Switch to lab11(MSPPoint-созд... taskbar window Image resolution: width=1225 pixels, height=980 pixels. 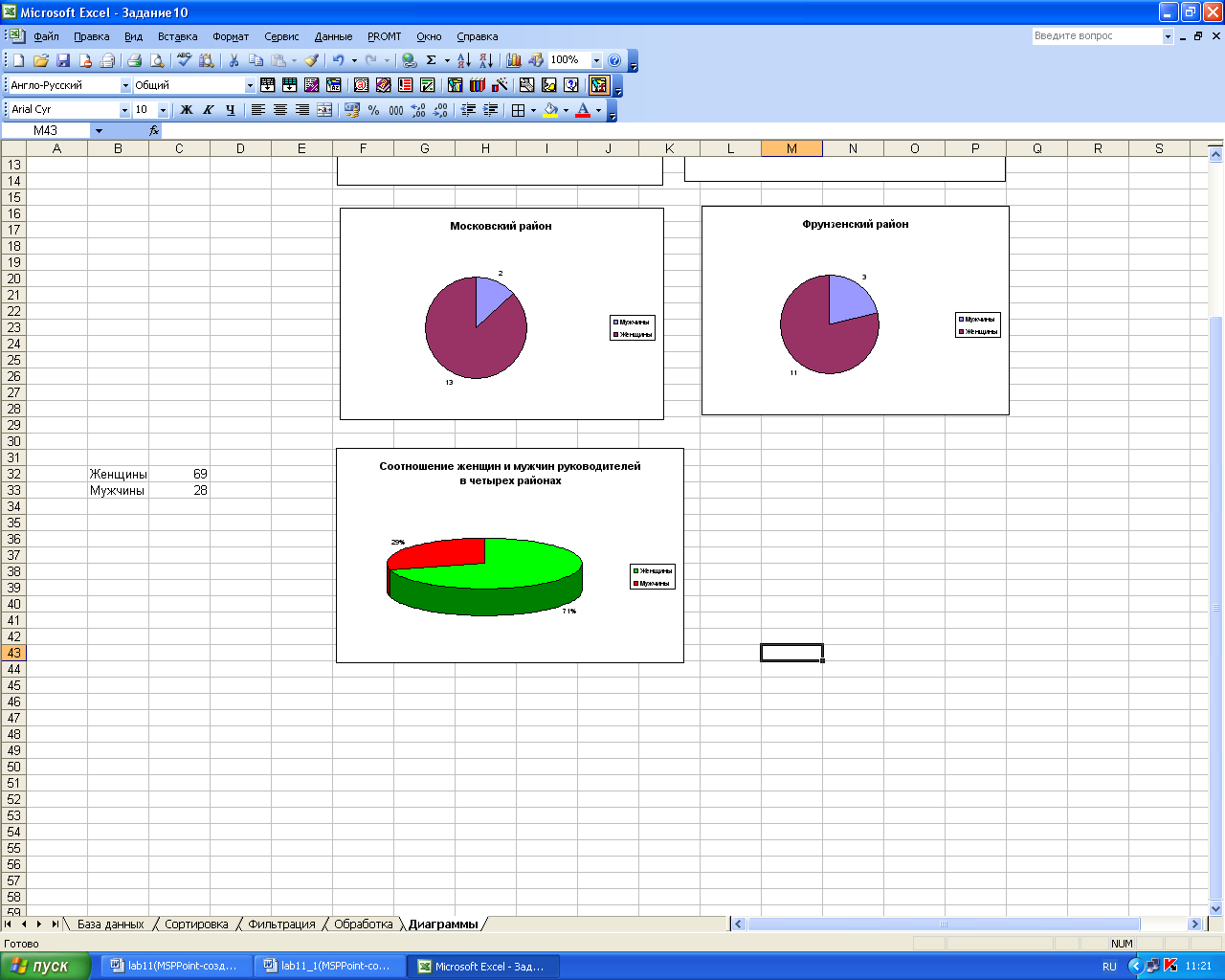tap(174, 967)
